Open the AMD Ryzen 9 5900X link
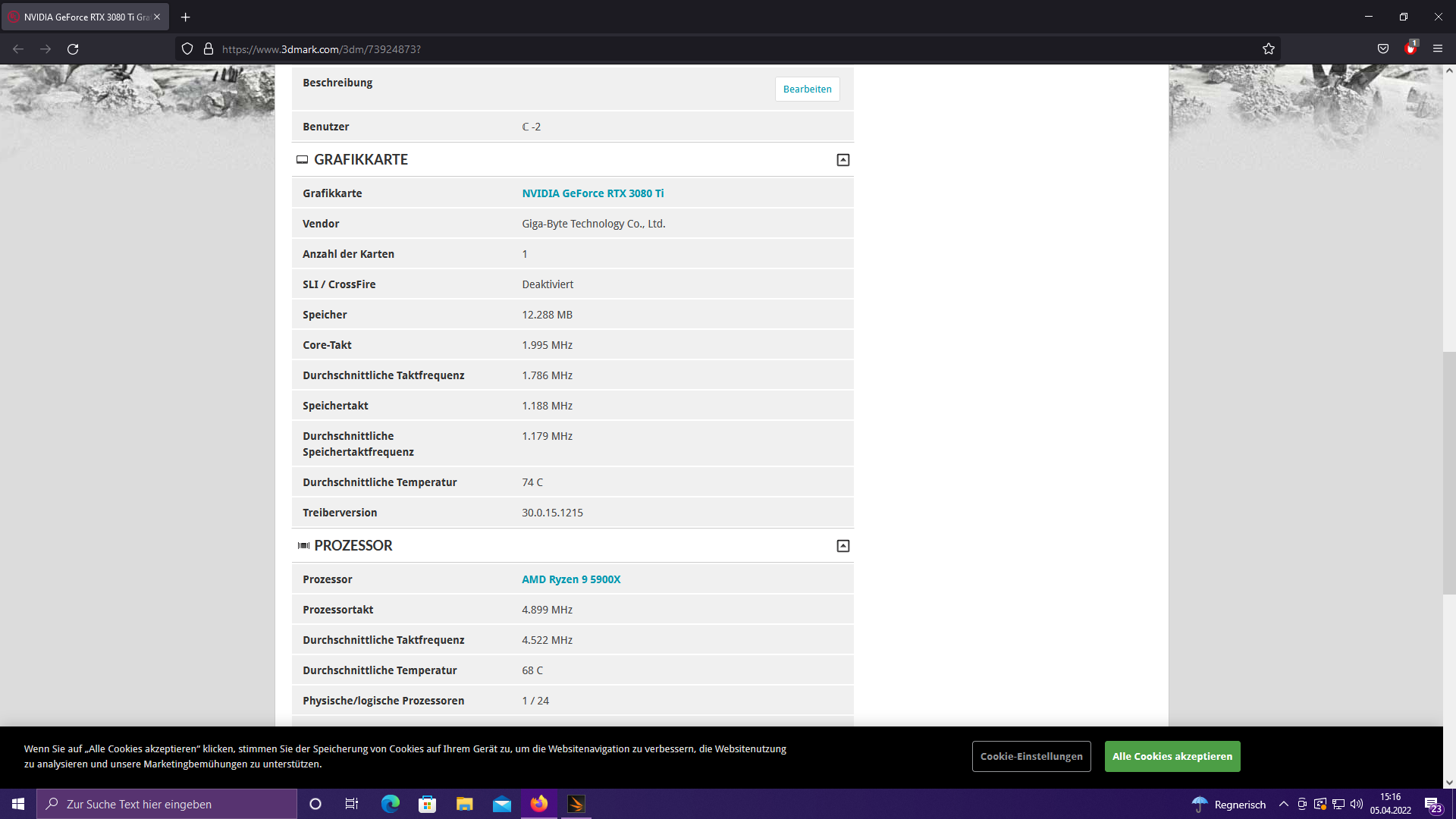The image size is (1456, 819). pyautogui.click(x=570, y=579)
